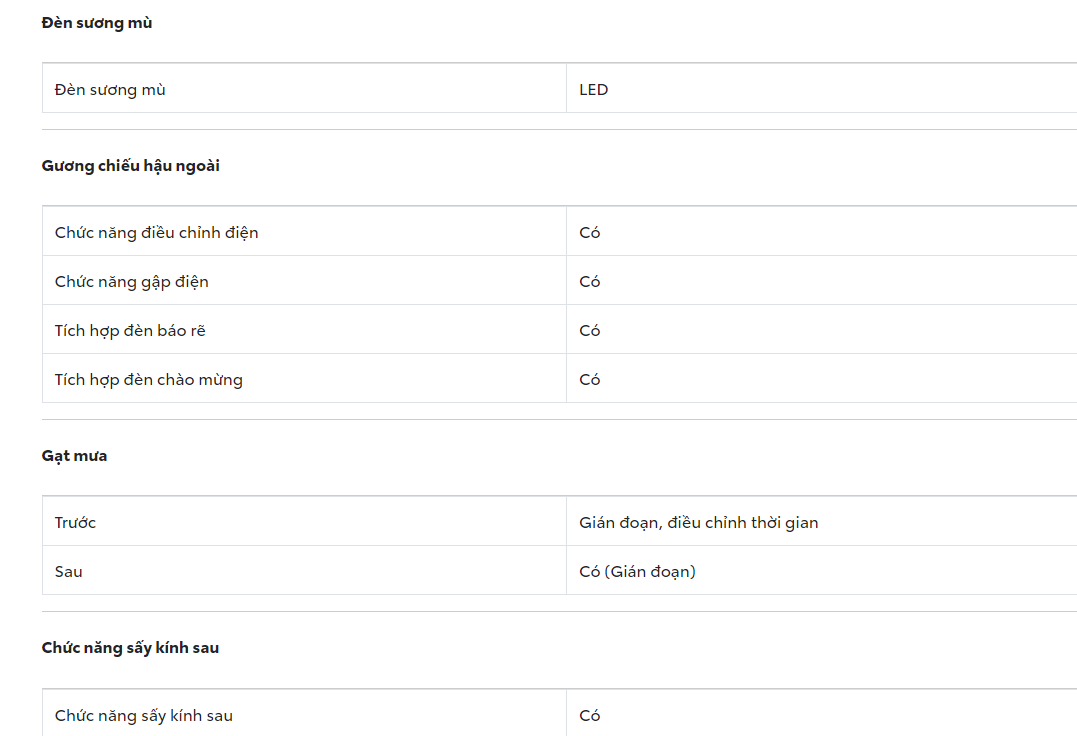Screen dimensions: 1077x736
Task: Click the "Gián đoạn, điều chỉnh thời gian" value
Action: click(x=699, y=523)
